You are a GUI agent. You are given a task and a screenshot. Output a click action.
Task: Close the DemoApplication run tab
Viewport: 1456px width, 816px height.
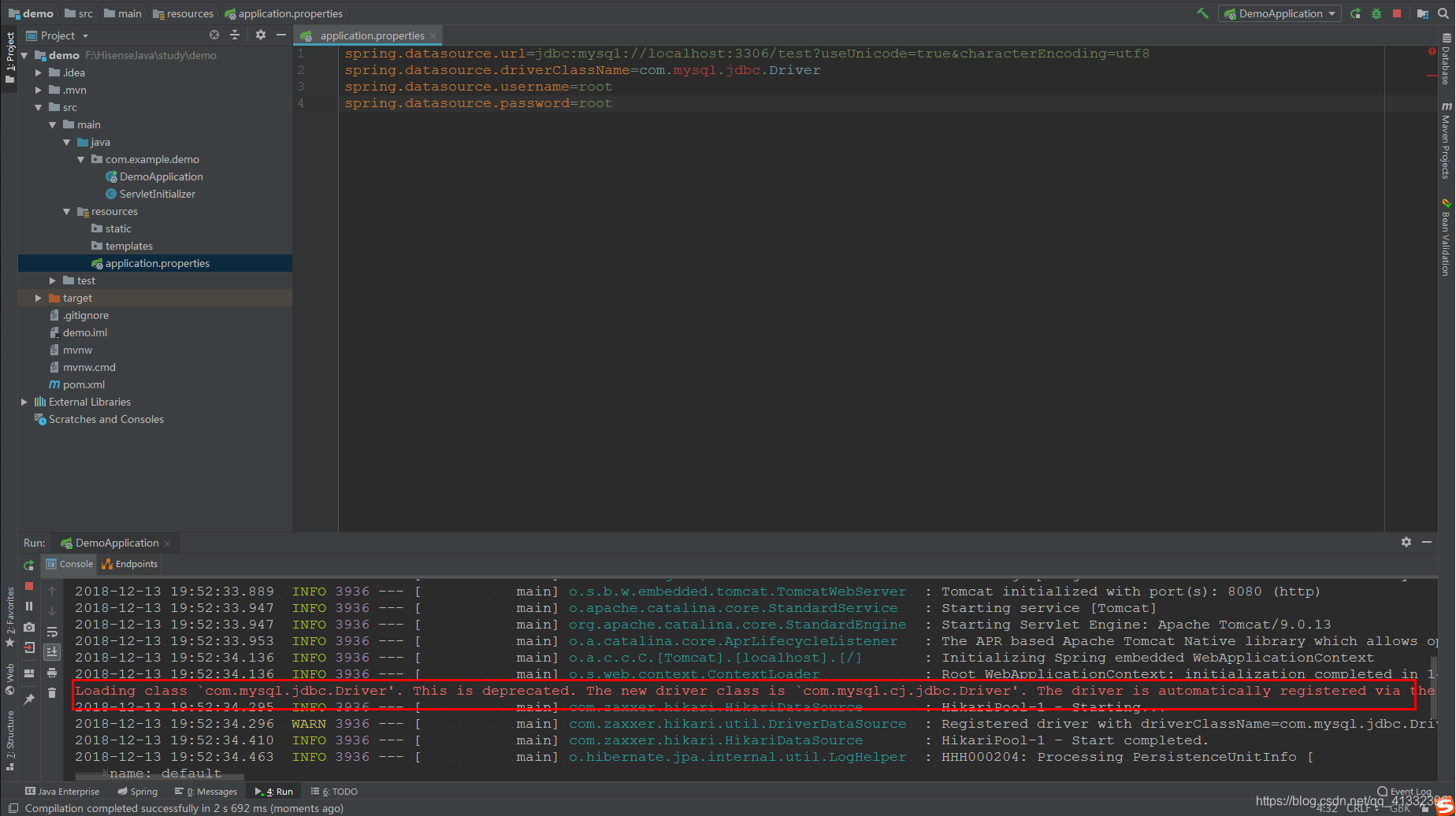pyautogui.click(x=167, y=543)
